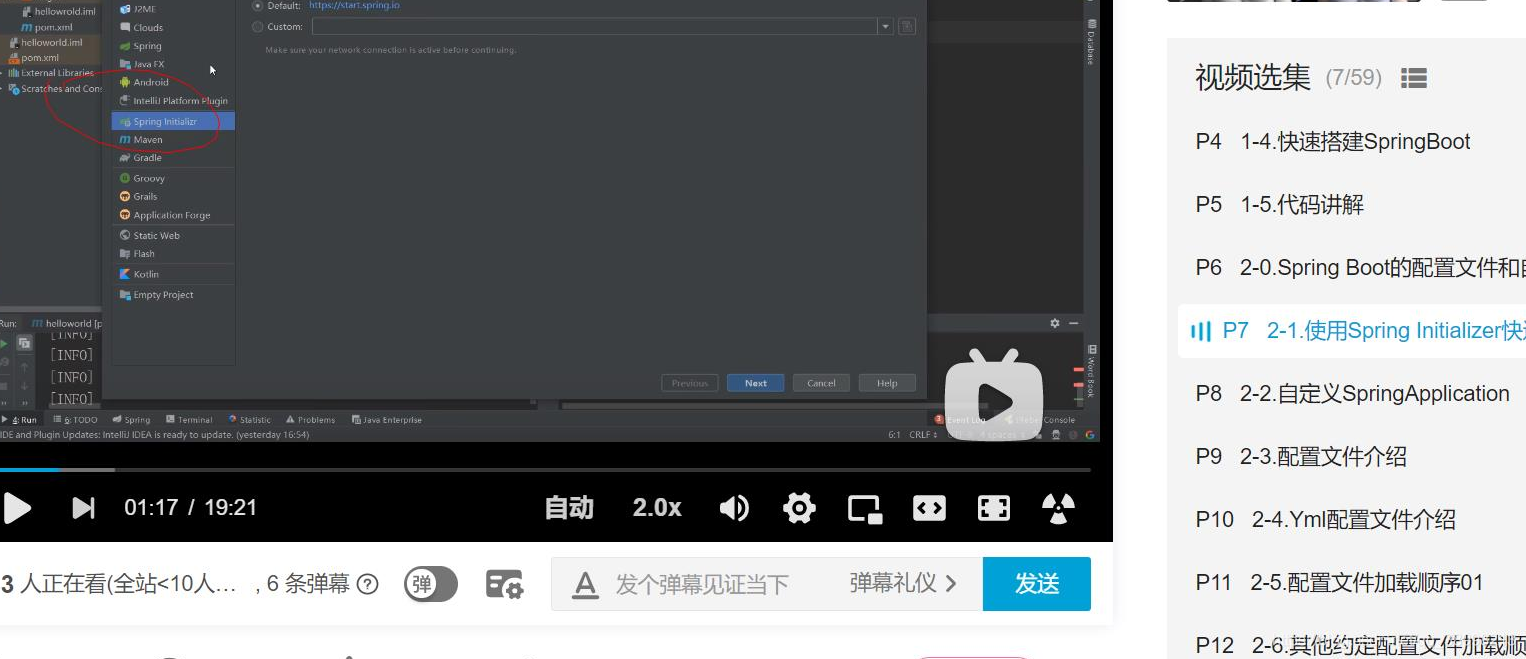Activate the picture-in-picture icon in player
The height and width of the screenshot is (659, 1526).
864,508
